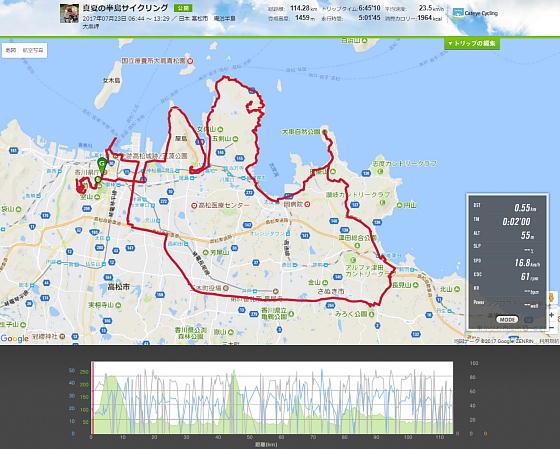Image resolution: width=560 pixels, height=449 pixels.
Task: Click the 志度カントリークラブ golf marker
Action: 380,171
